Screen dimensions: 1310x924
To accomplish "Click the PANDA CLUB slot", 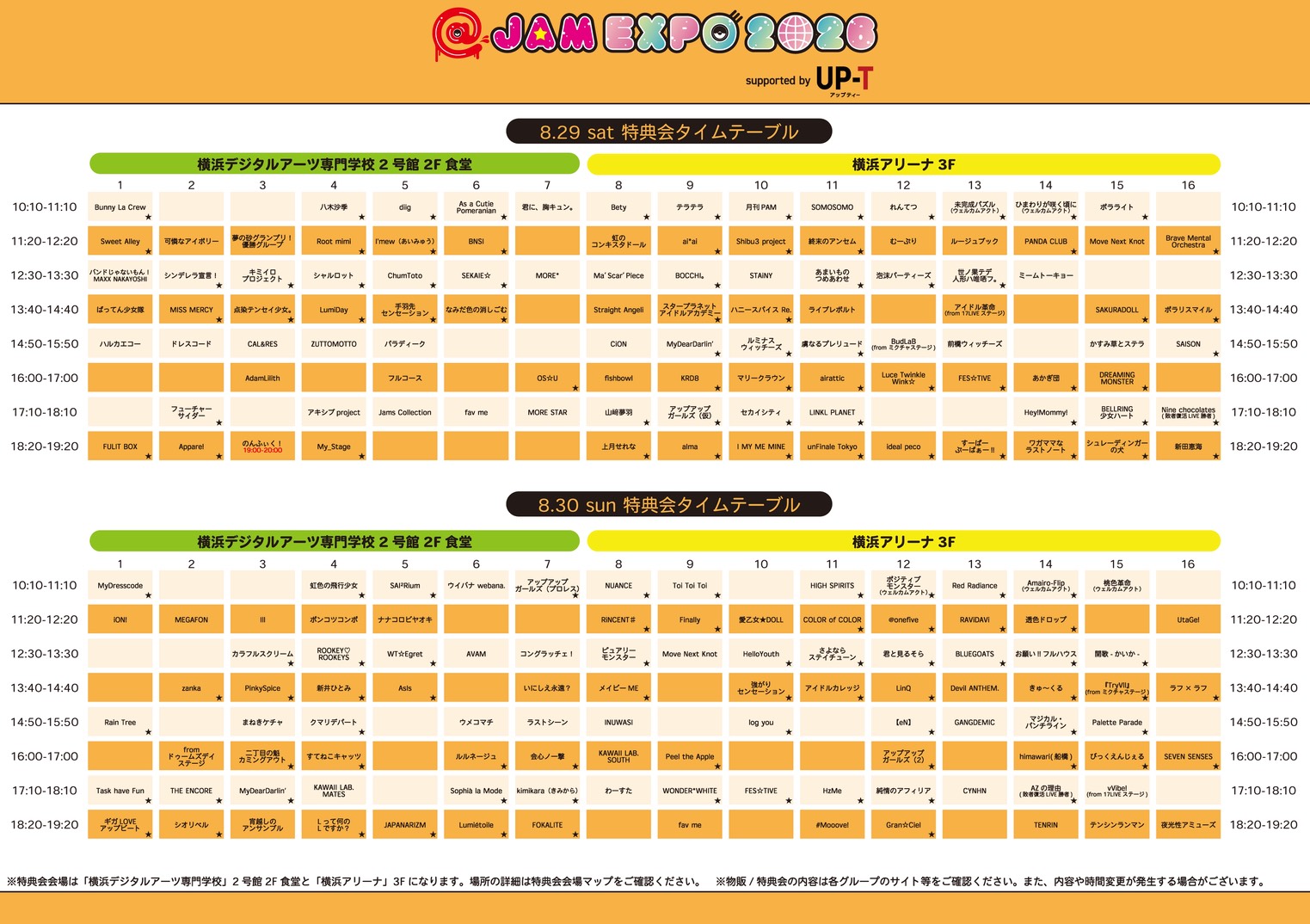I will click(1046, 242).
